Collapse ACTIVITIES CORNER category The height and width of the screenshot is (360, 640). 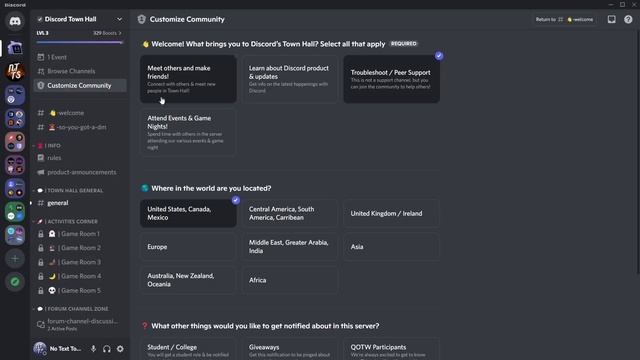click(x=65, y=221)
